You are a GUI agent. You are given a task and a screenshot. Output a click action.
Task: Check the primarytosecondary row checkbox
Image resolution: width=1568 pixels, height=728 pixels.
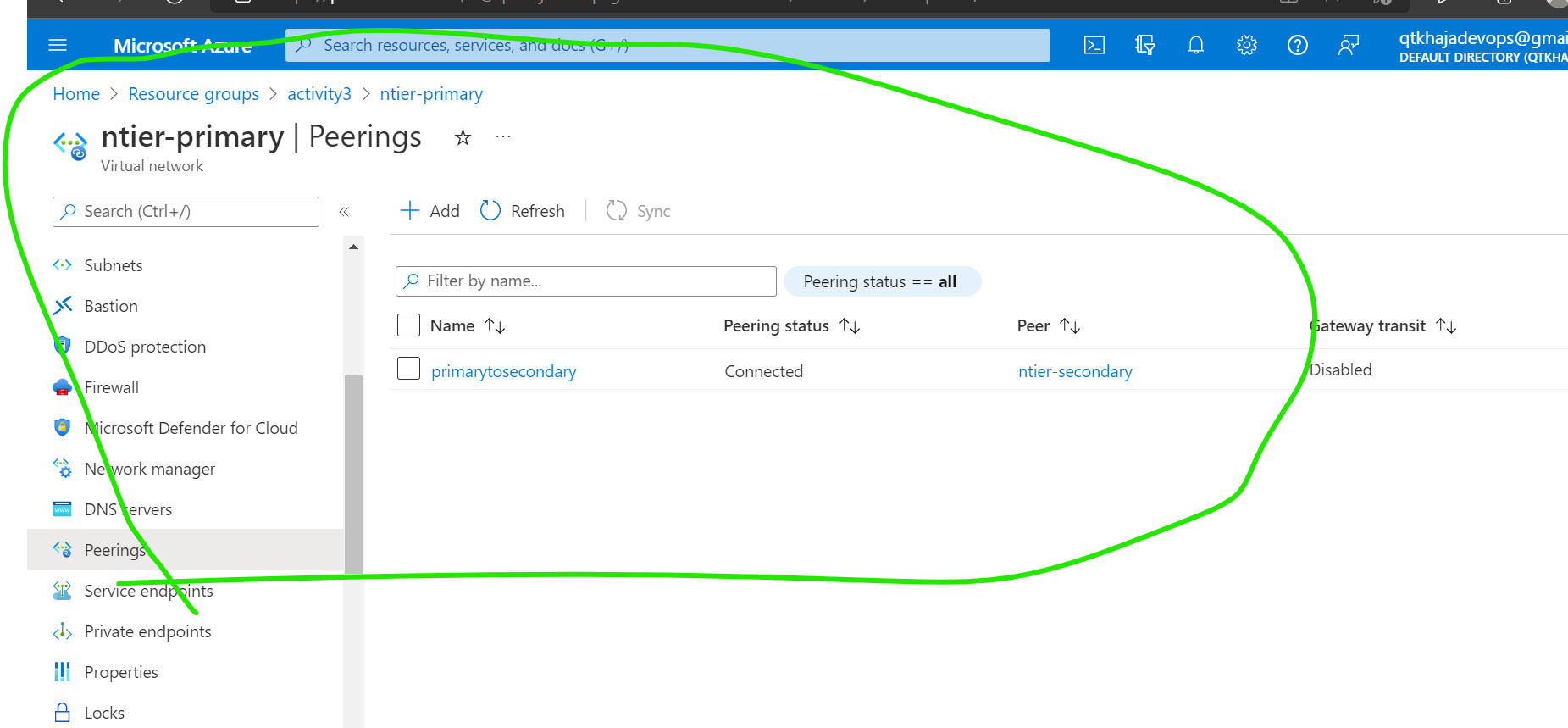click(x=408, y=369)
